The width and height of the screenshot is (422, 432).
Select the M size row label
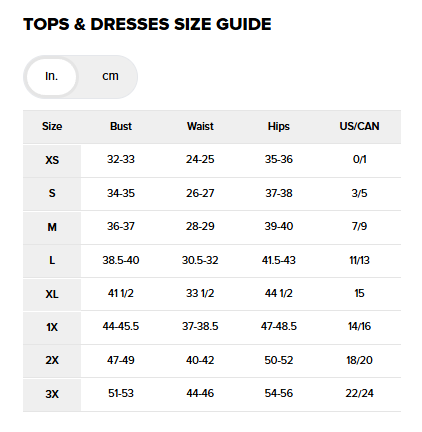[x=52, y=228]
